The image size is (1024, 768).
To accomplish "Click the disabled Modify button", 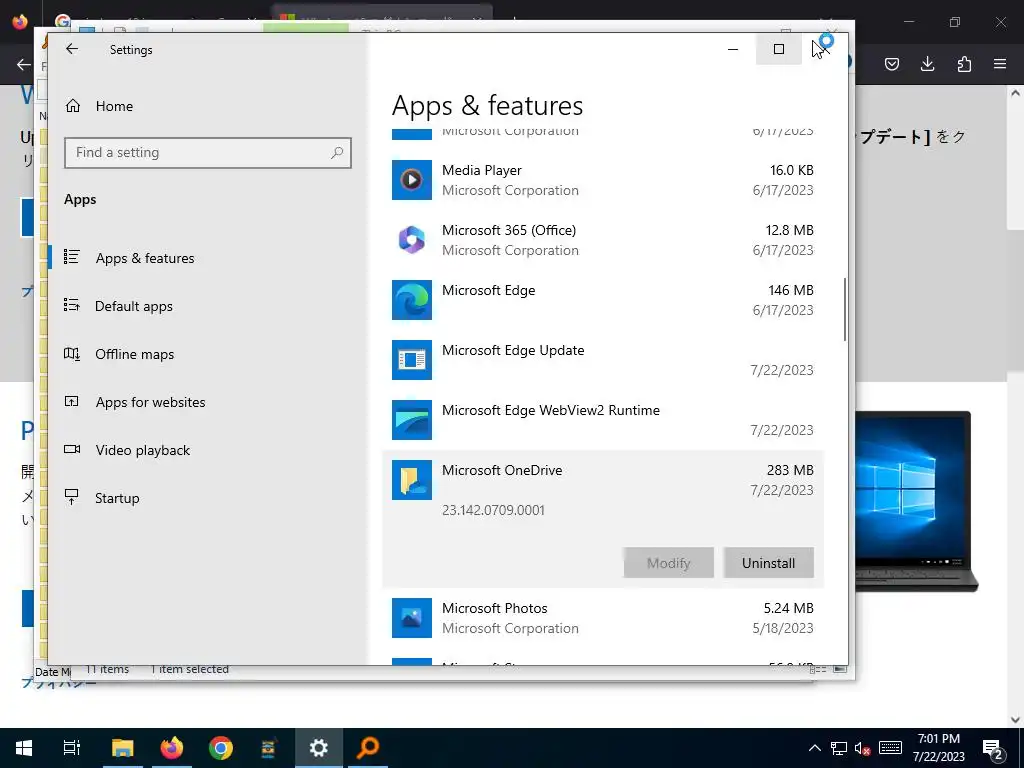I will coord(669,563).
